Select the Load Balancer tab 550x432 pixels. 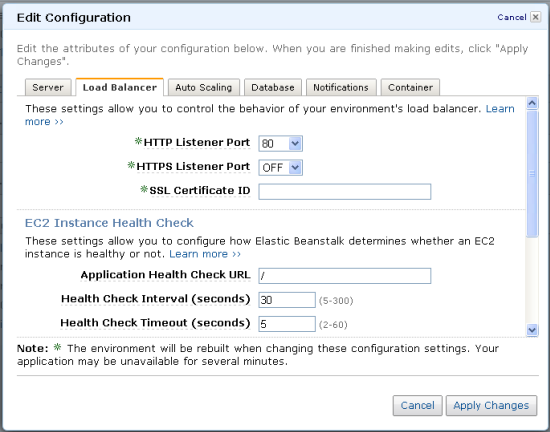click(x=120, y=87)
